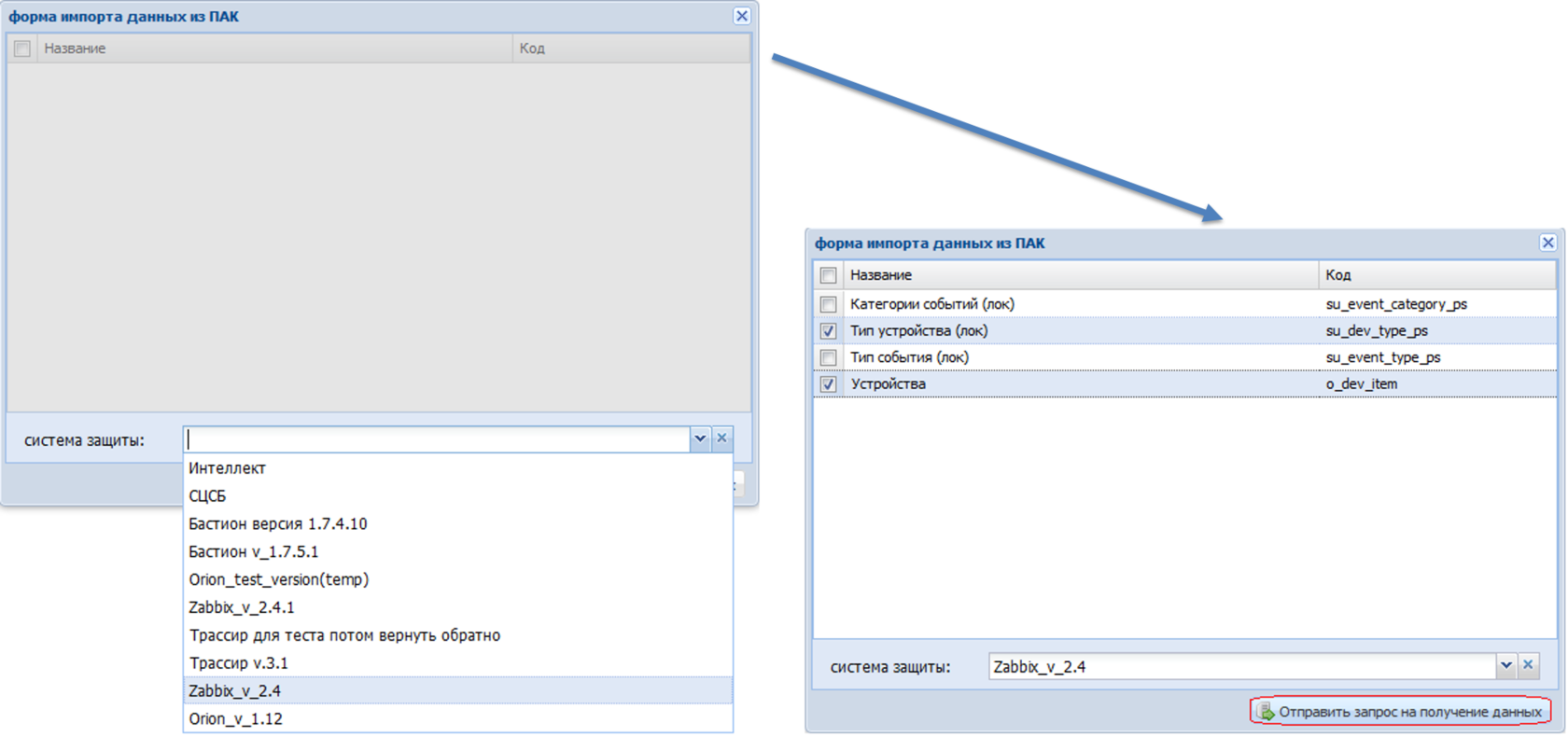Click the su_event_type_ps code cell
Image resolution: width=1568 pixels, height=737 pixels.
click(x=1383, y=357)
